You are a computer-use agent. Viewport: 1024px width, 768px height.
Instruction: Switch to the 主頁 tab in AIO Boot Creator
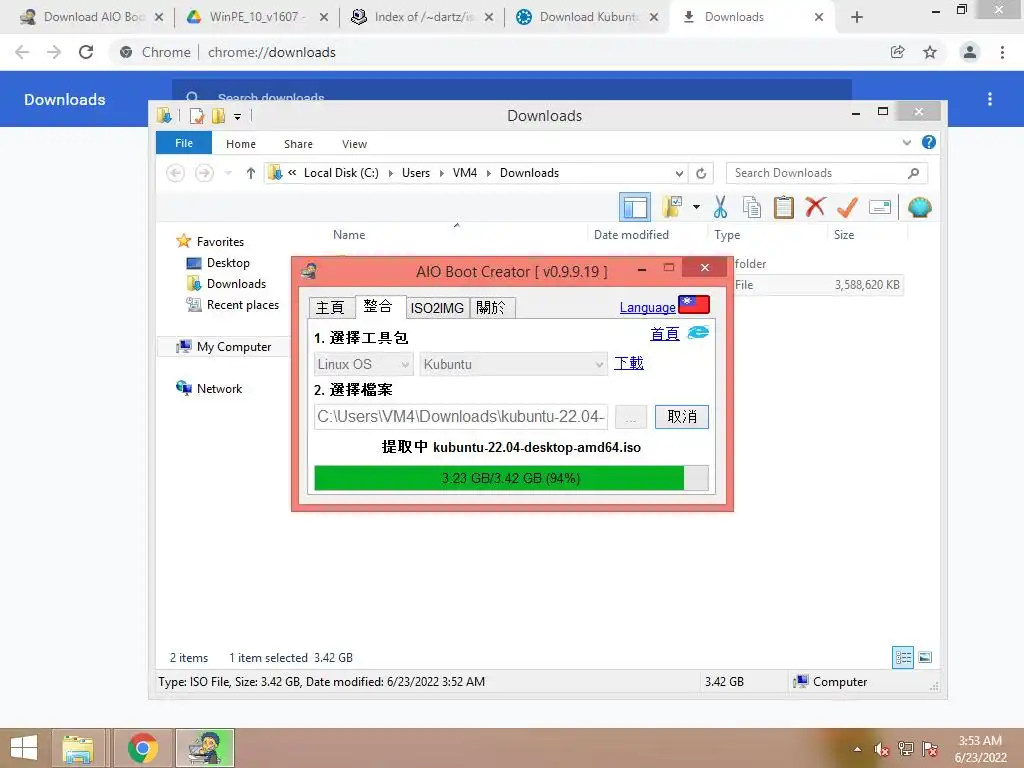[330, 308]
